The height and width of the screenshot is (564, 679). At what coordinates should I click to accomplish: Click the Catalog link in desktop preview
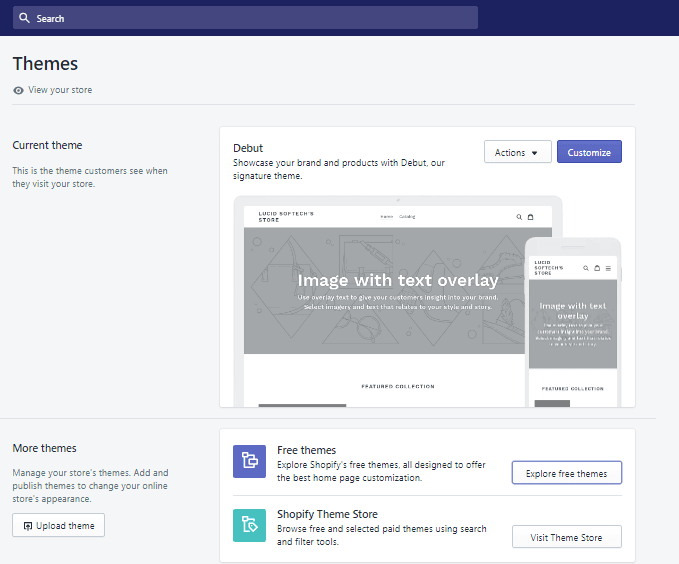pos(407,217)
